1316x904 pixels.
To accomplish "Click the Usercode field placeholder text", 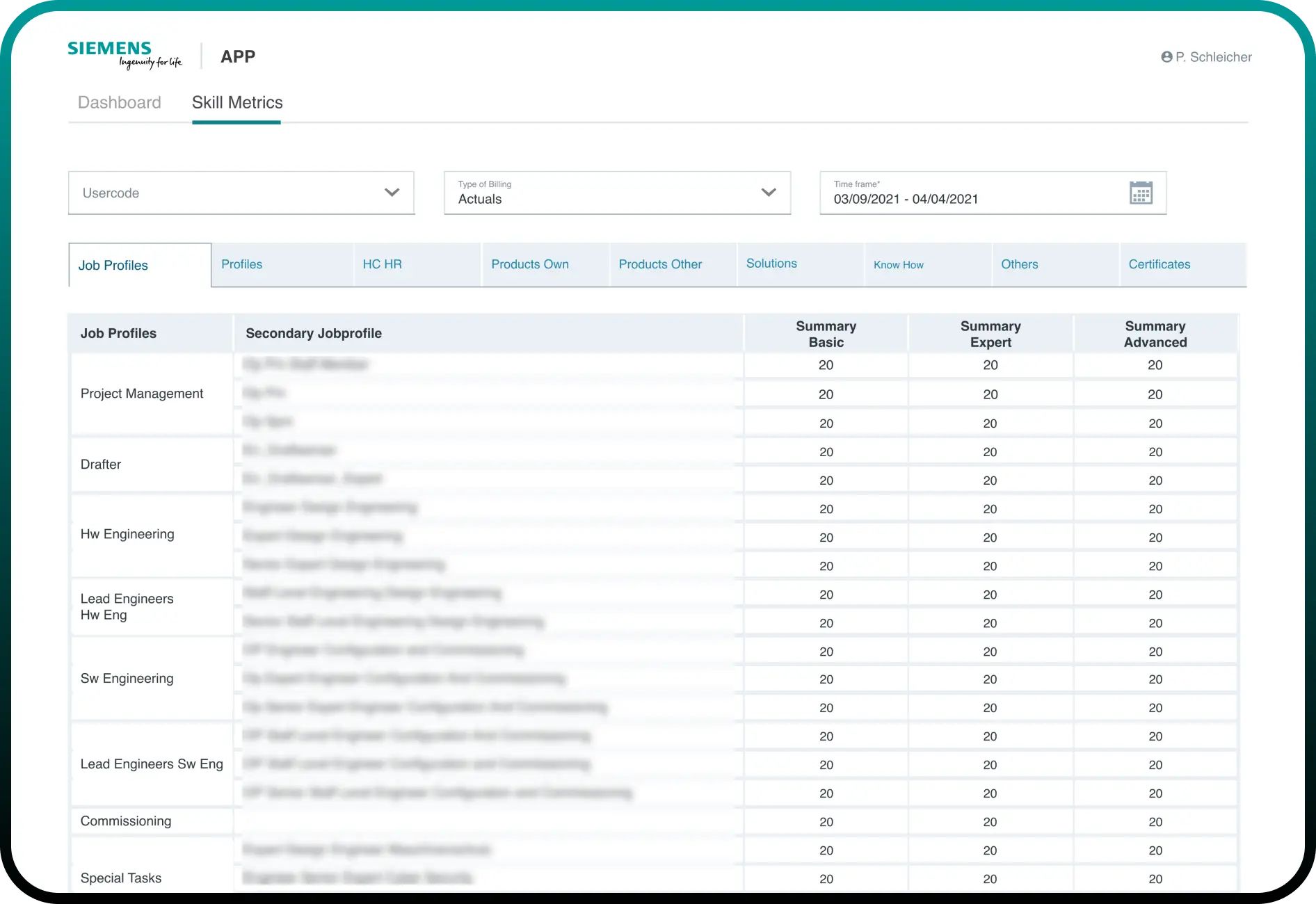I will point(111,193).
